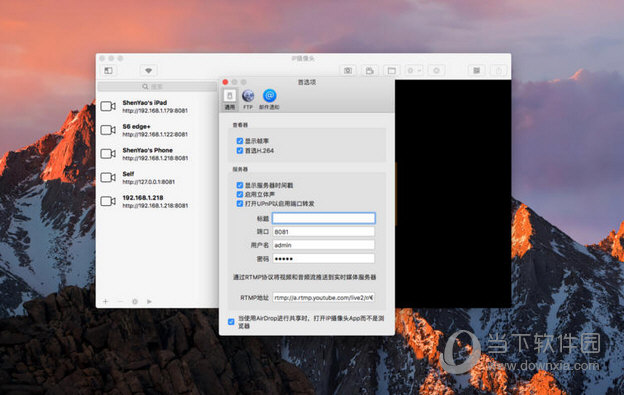The width and height of the screenshot is (624, 395).
Task: Click the share icon in main toolbar
Action: pyautogui.click(x=499, y=71)
